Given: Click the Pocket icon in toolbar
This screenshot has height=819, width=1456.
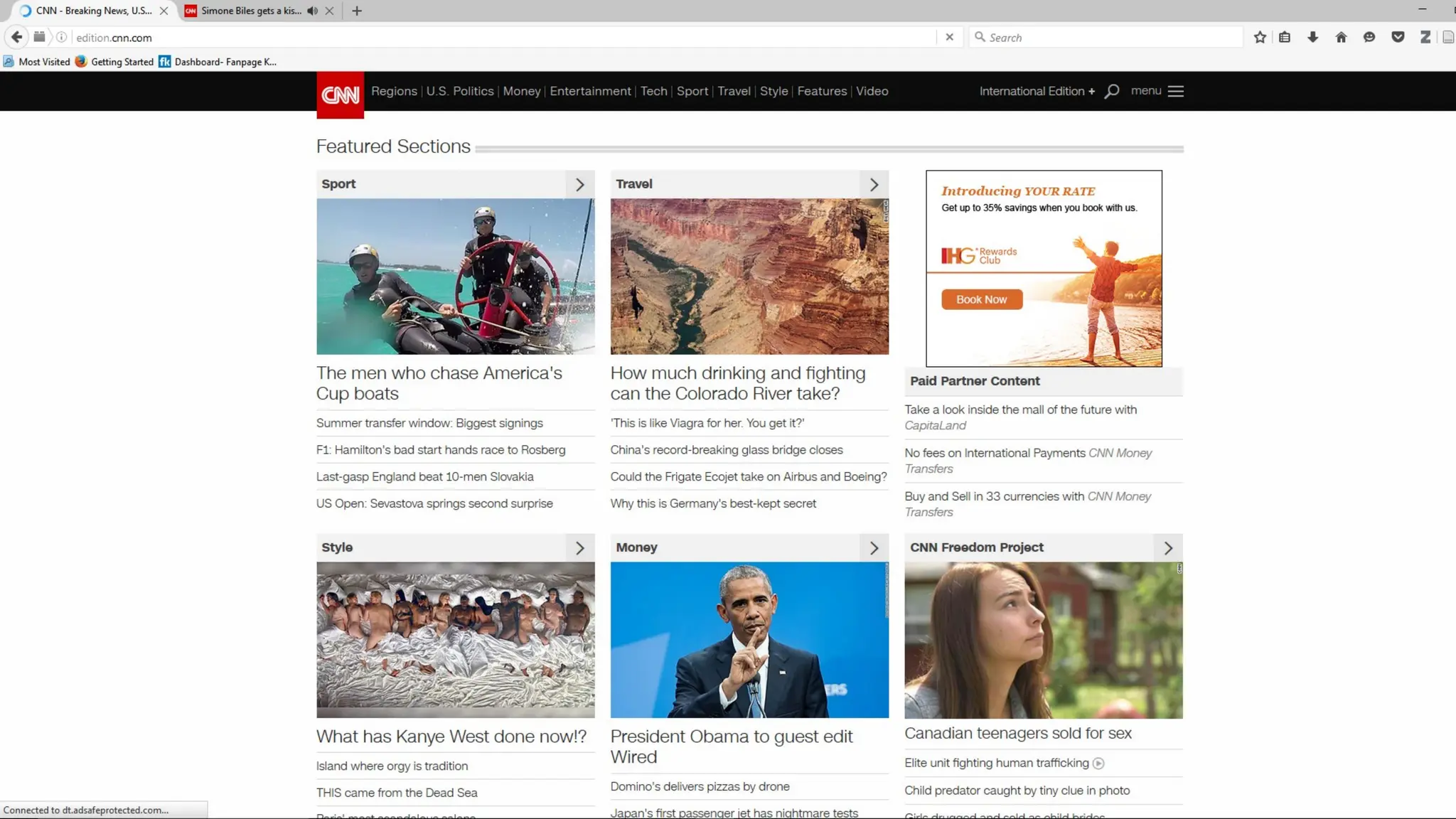Looking at the screenshot, I should click(1398, 38).
